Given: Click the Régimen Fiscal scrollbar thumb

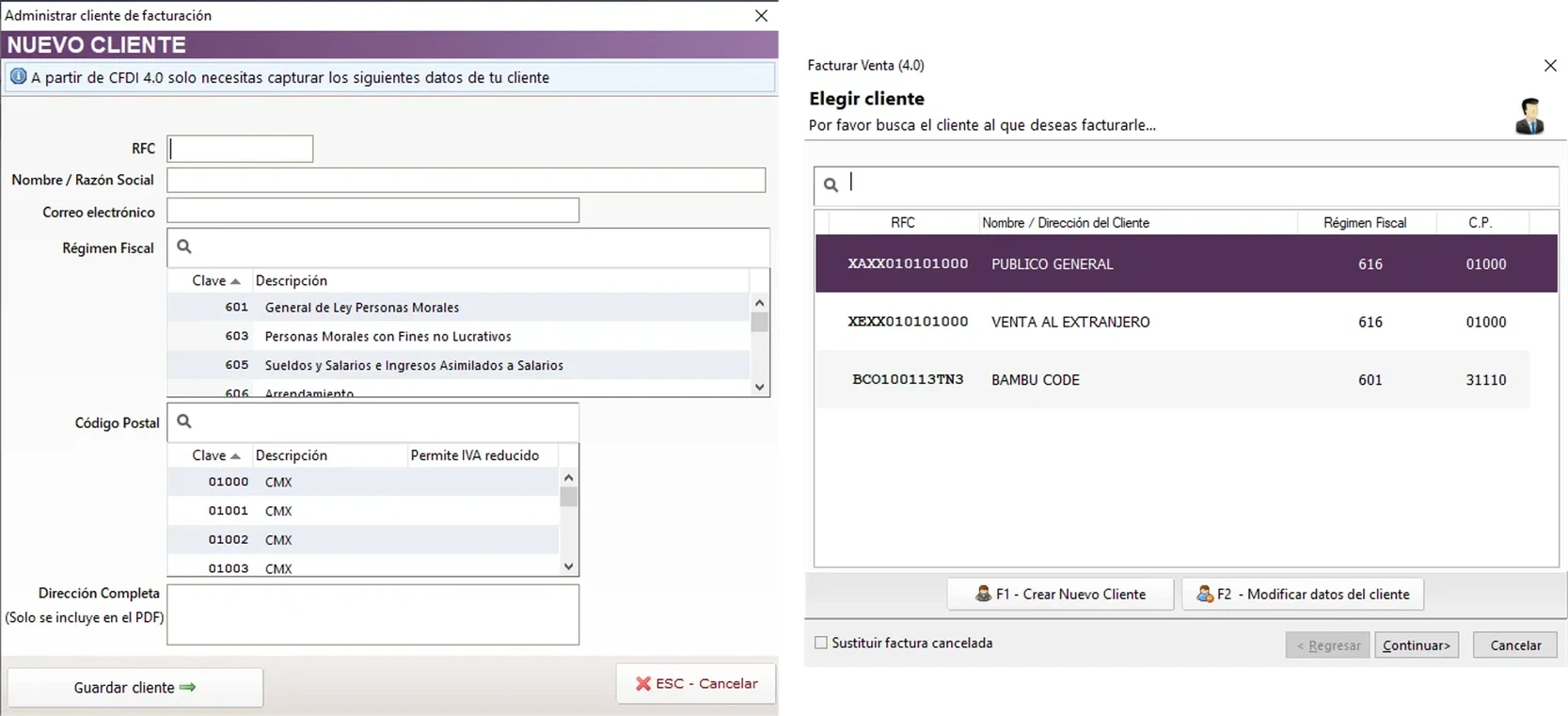Looking at the screenshot, I should point(760,322).
